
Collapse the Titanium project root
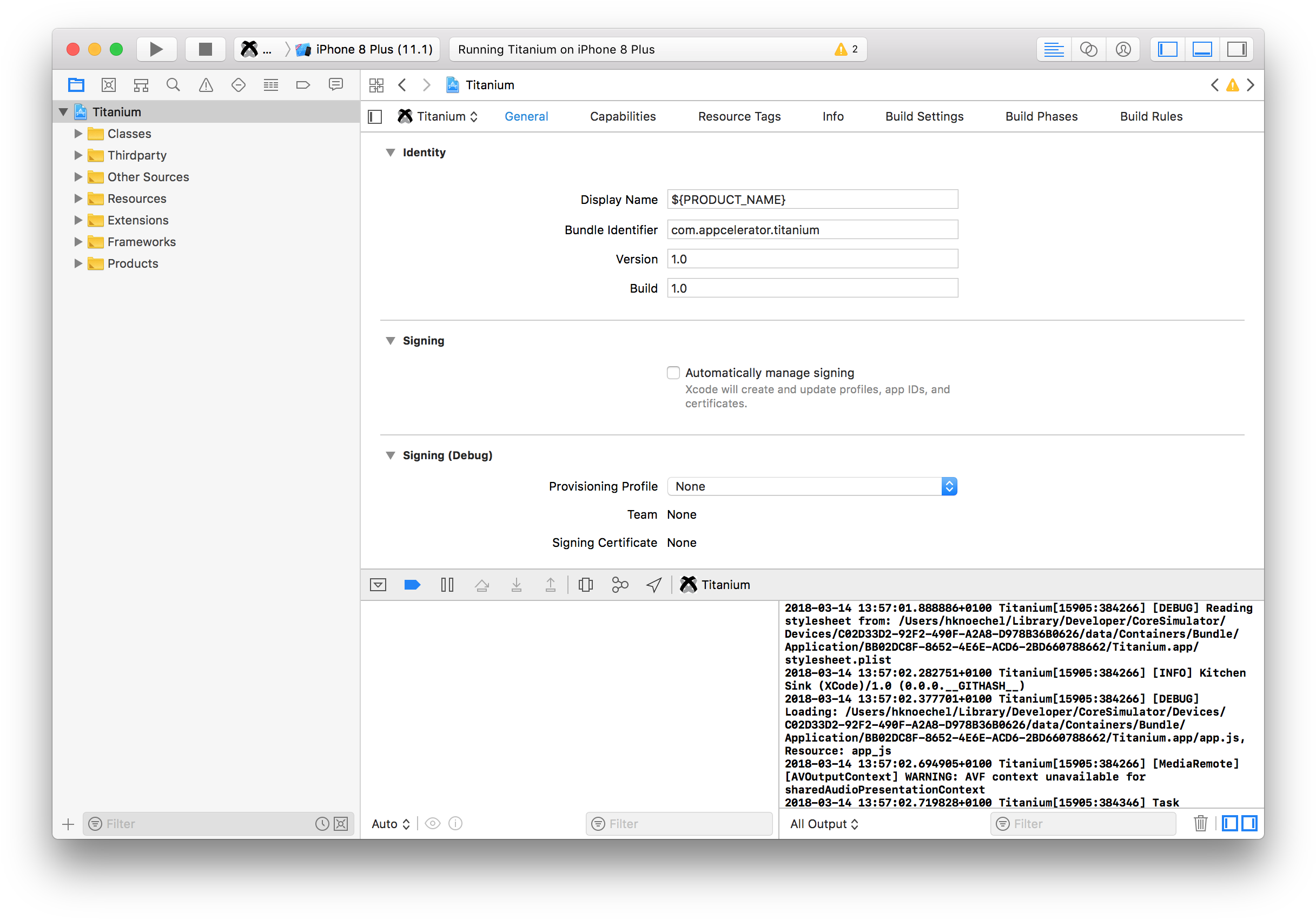(64, 112)
